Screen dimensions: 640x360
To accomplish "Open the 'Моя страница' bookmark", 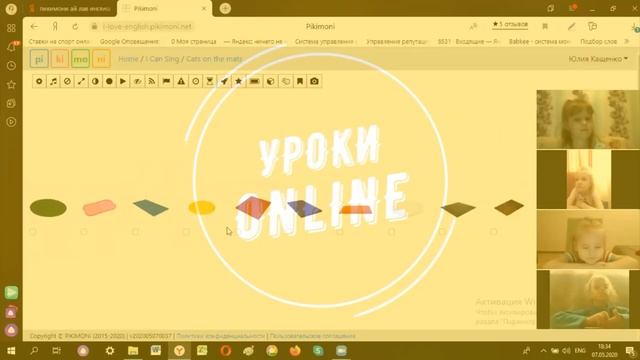I will coord(193,42).
